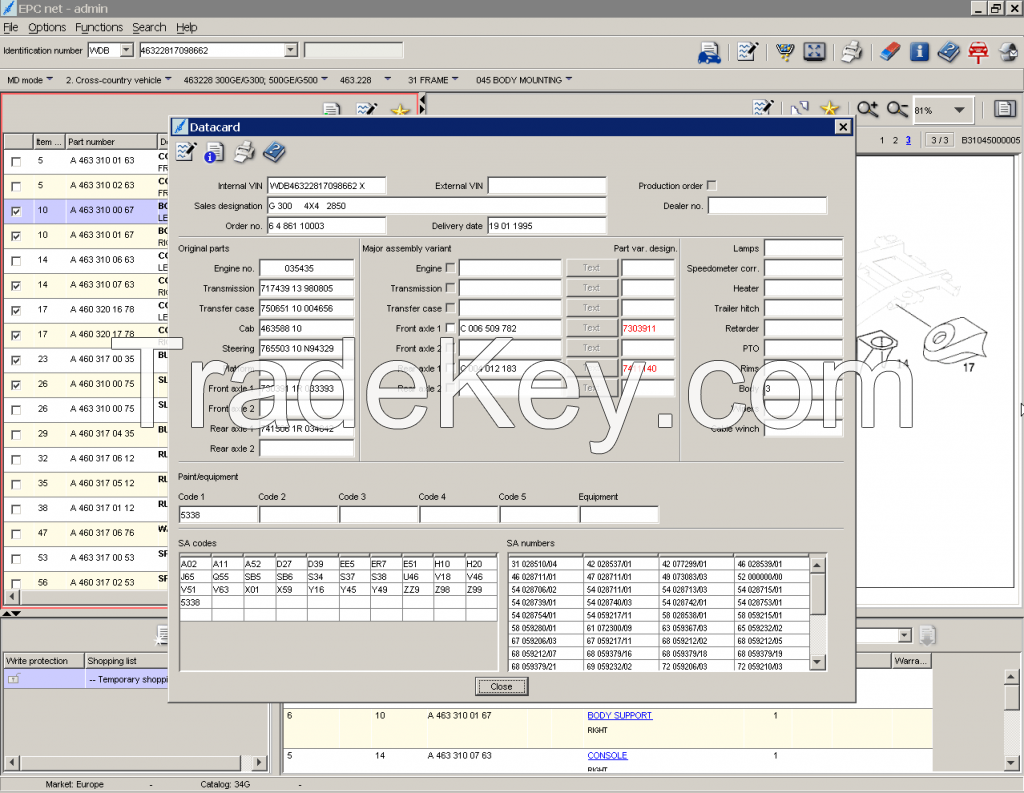Click the notes icon in Datacard toolbar
1024x793 pixels.
click(x=185, y=152)
